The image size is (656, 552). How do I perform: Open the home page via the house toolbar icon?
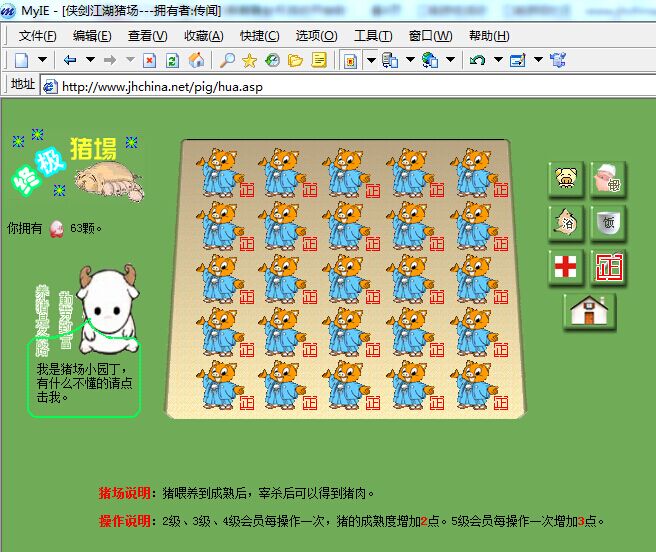196,60
